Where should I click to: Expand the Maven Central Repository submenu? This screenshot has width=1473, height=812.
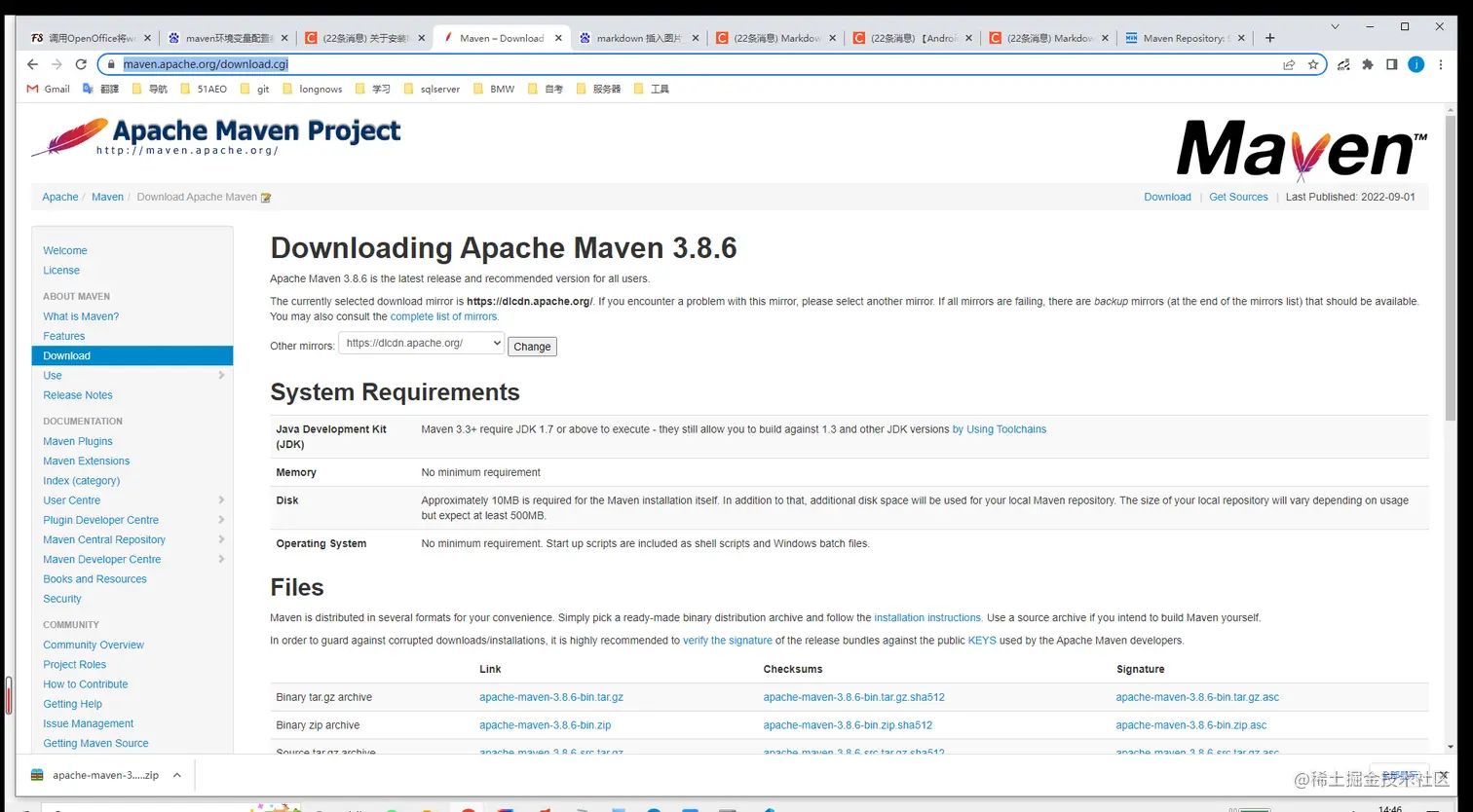pyautogui.click(x=221, y=539)
